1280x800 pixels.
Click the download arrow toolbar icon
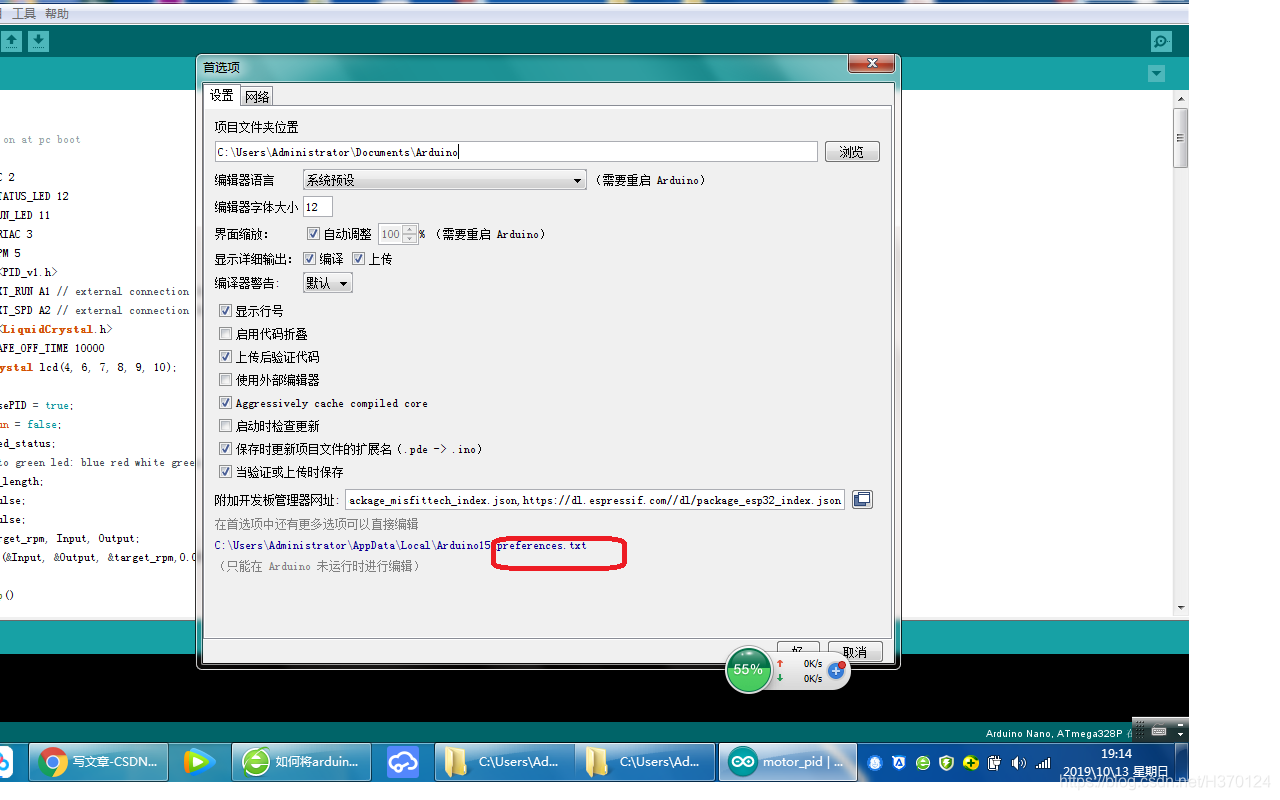point(38,41)
